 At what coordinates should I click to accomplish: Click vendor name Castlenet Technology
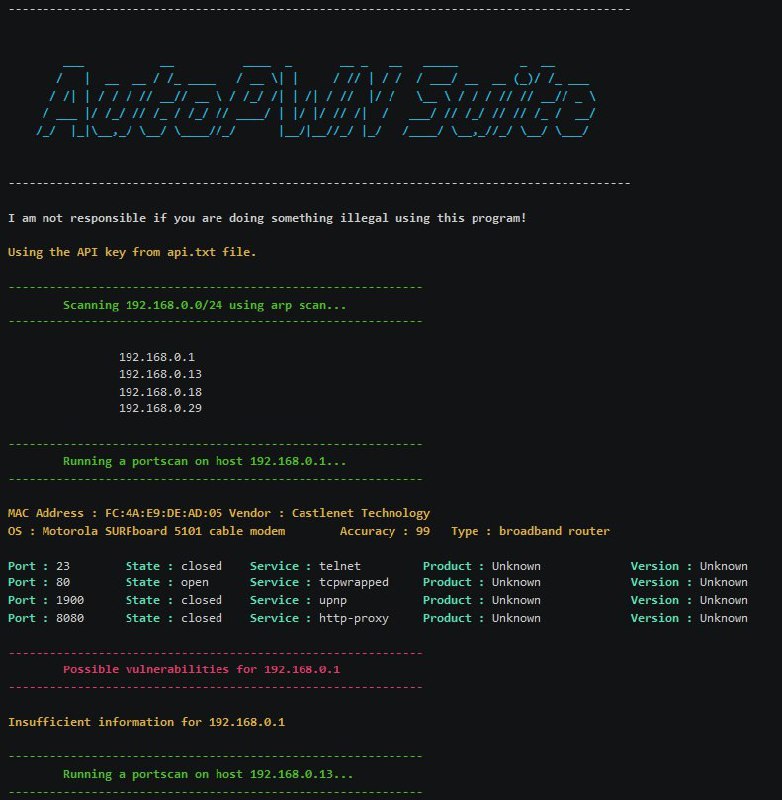point(361,513)
